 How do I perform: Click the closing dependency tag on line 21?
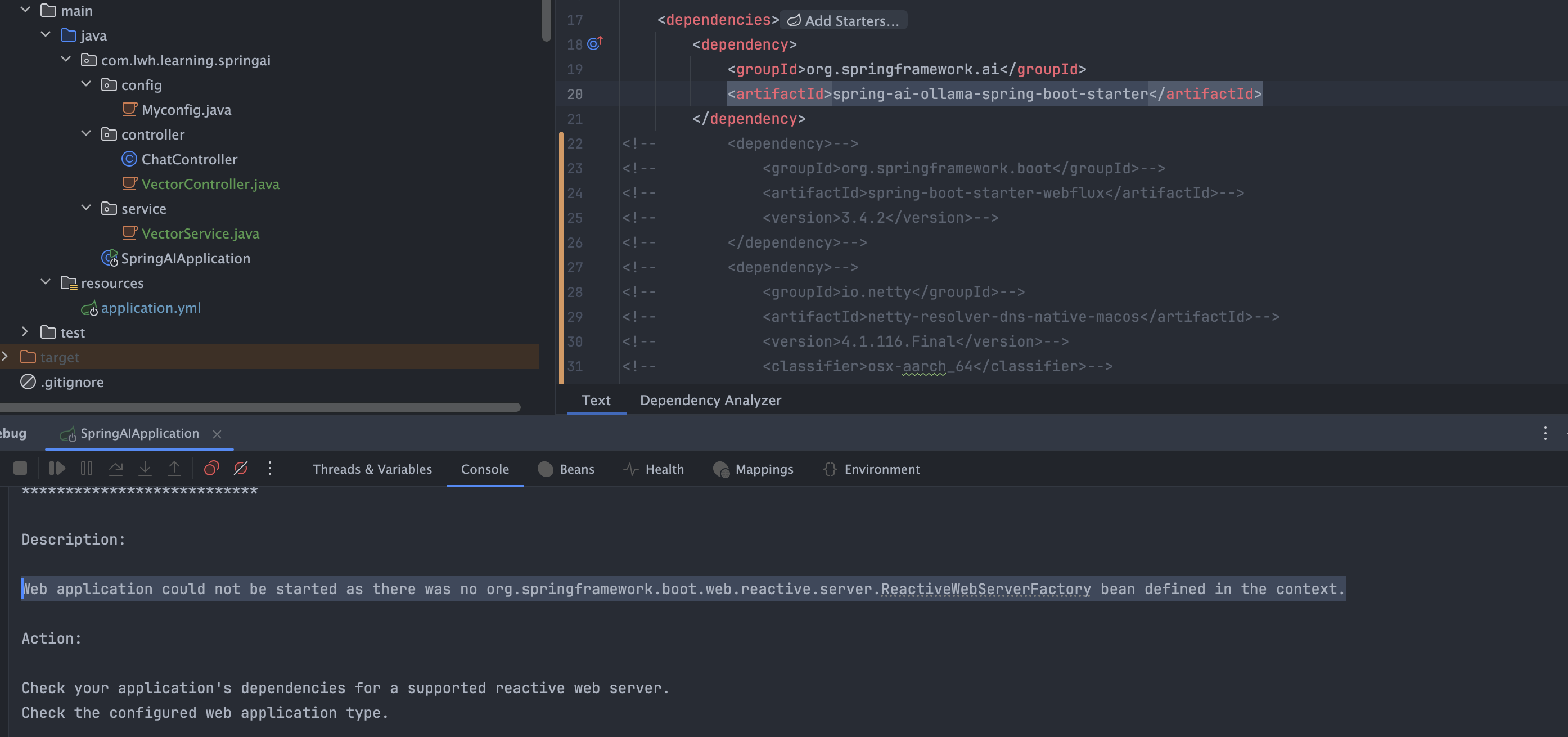(x=749, y=119)
